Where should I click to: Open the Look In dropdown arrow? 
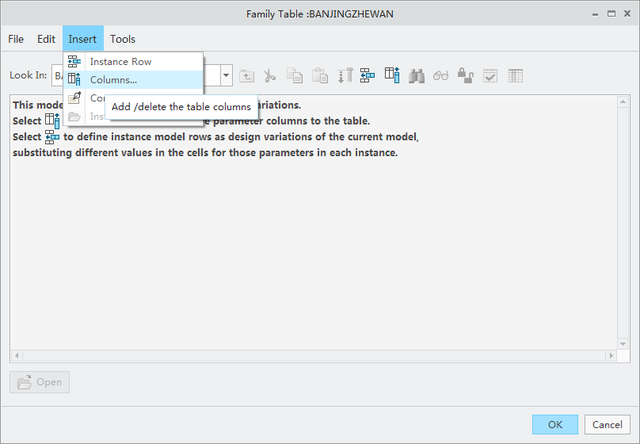pyautogui.click(x=226, y=75)
